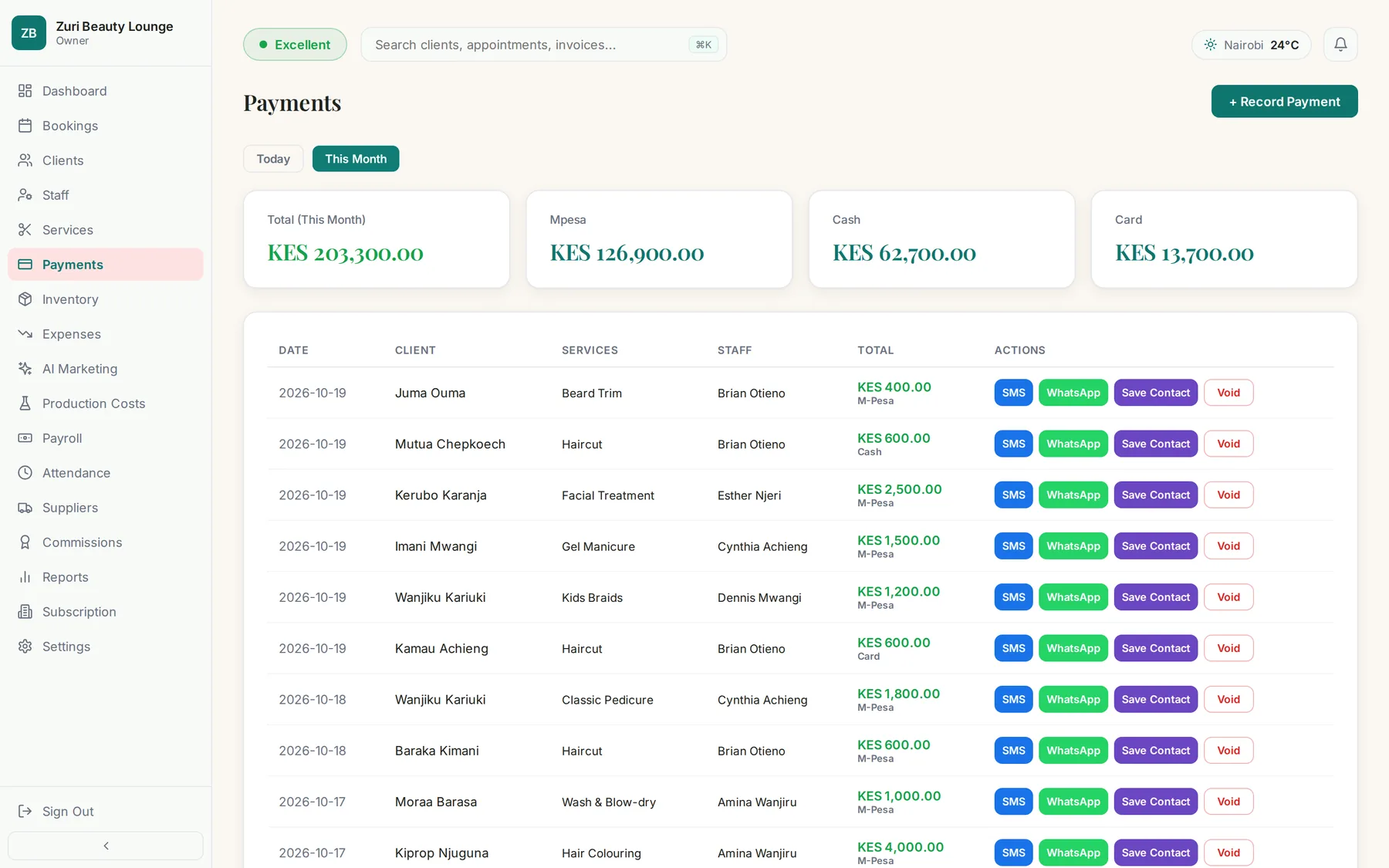
Task: Click the Excellent status badge
Action: tap(295, 45)
